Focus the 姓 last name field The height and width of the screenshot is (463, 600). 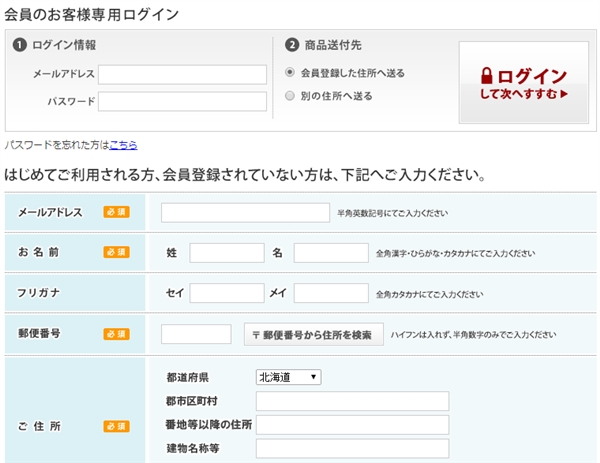coord(227,253)
